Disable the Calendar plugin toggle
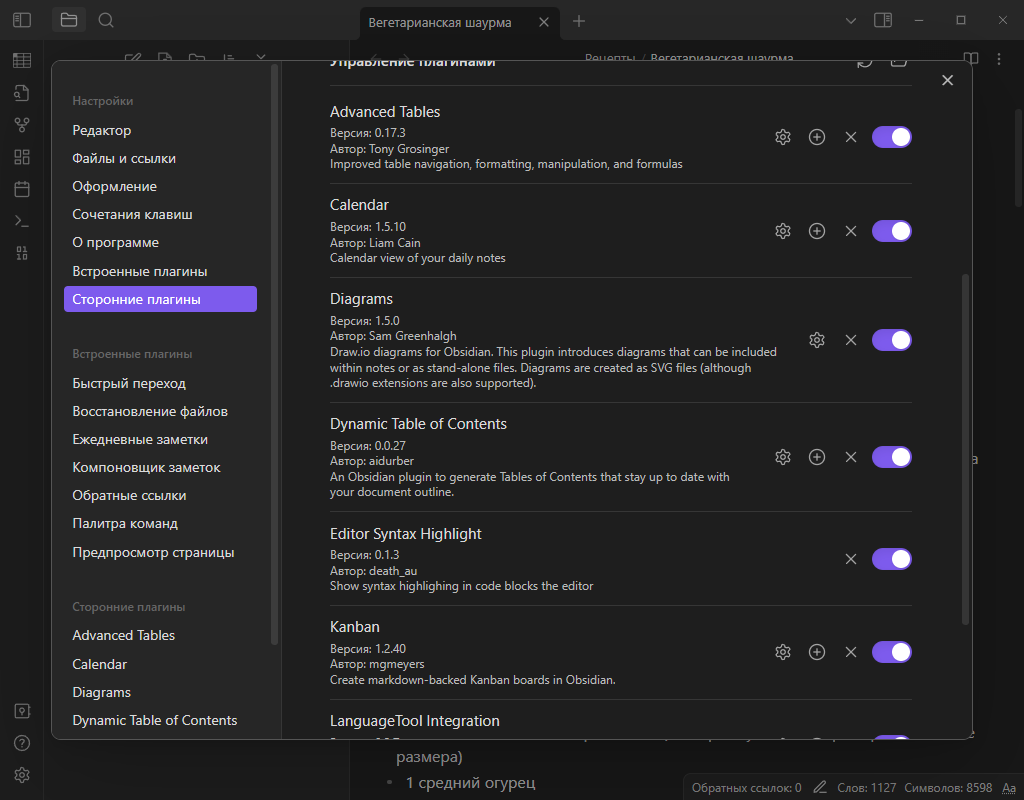1024x800 pixels. click(x=891, y=231)
